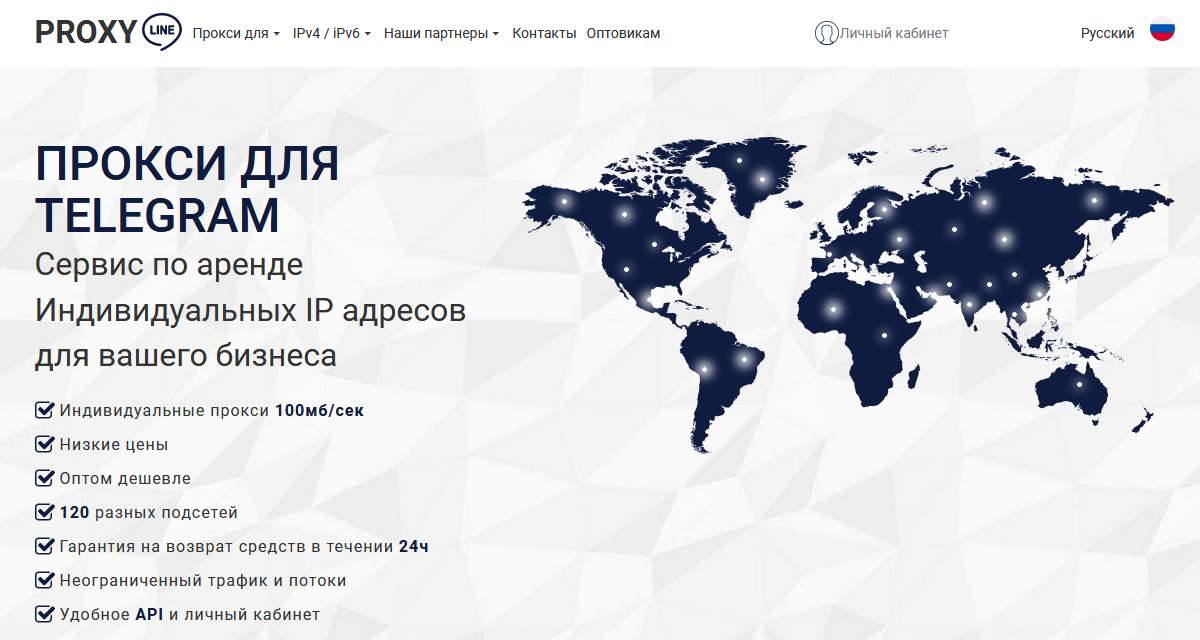Open the Оптовикам page
This screenshot has height=640, width=1200.
[x=623, y=33]
